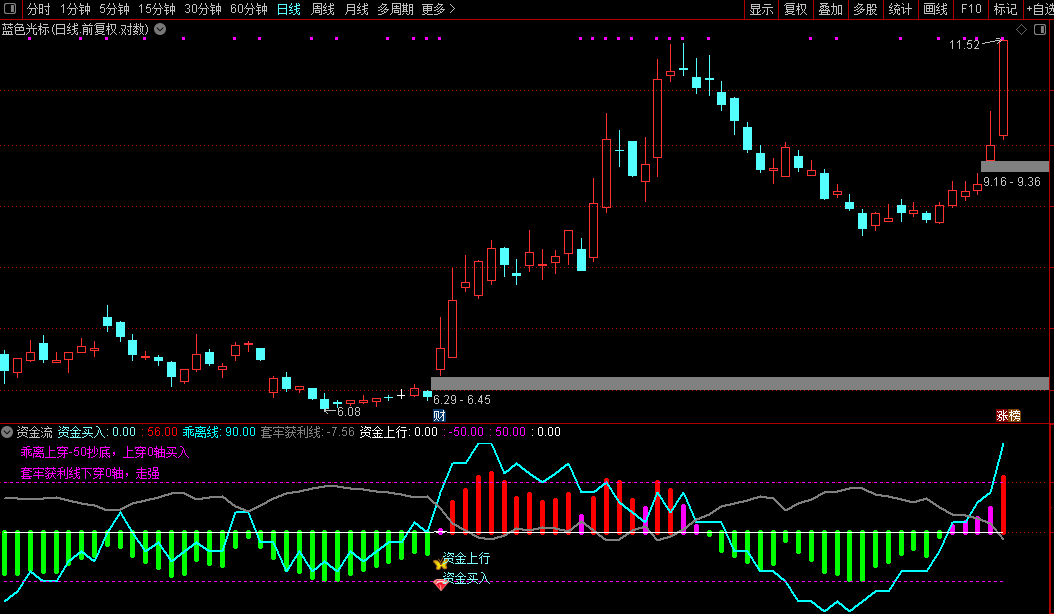The width and height of the screenshot is (1054, 614).
Task: Expand the 更多 period options
Action: tap(438, 9)
